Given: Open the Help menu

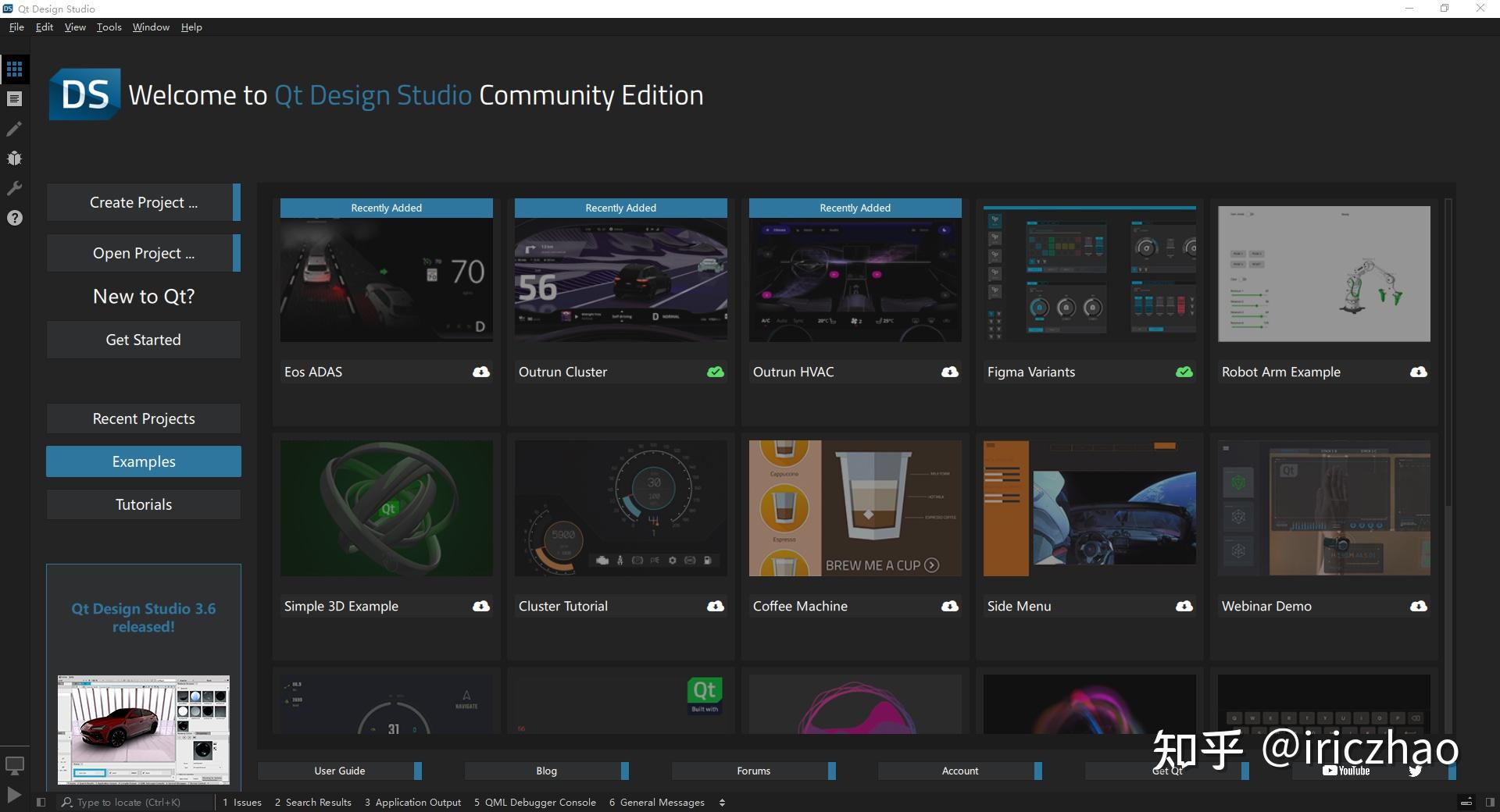Looking at the screenshot, I should click(x=191, y=27).
